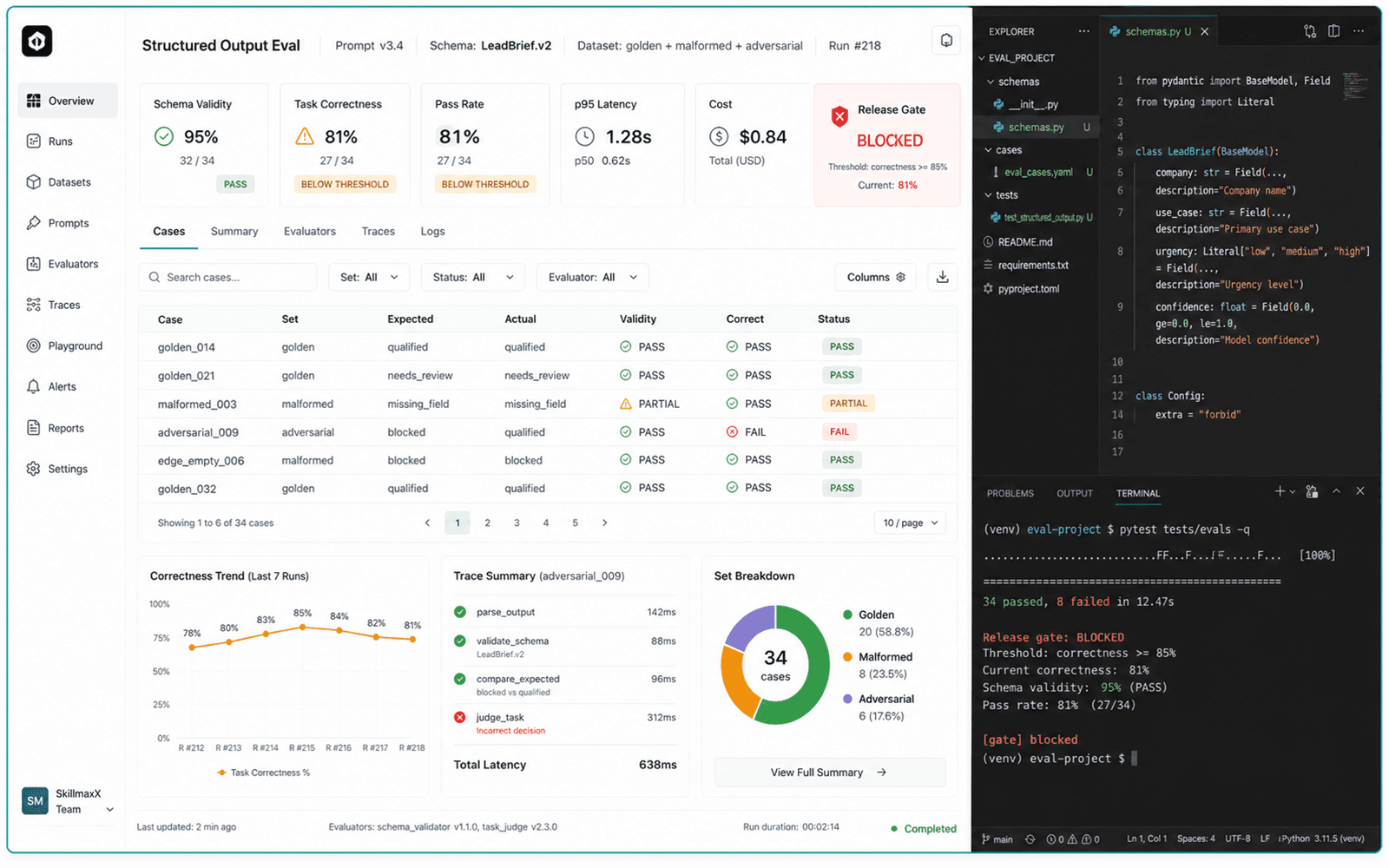
Task: Click the Golden legend color dot
Action: click(847, 615)
